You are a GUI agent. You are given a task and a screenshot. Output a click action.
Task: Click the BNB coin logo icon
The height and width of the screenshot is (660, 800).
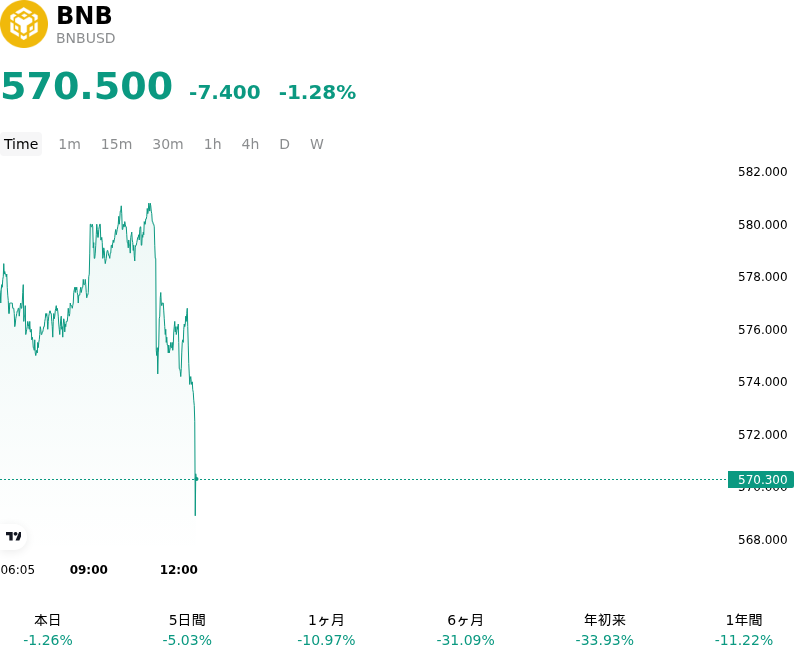pyautogui.click(x=23, y=24)
